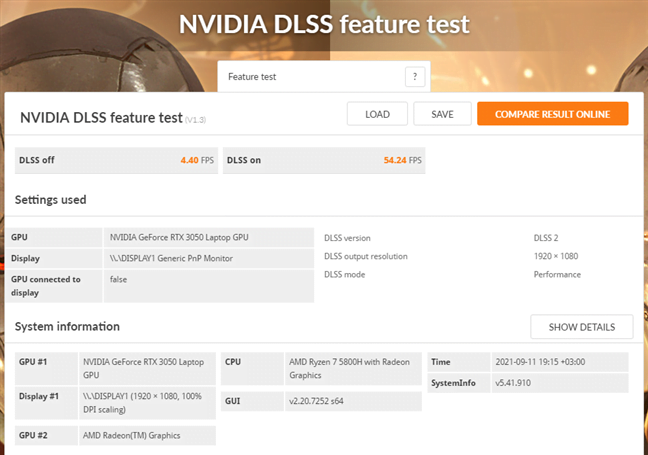Click the GUI label
The image size is (648, 455).
coord(233,401)
